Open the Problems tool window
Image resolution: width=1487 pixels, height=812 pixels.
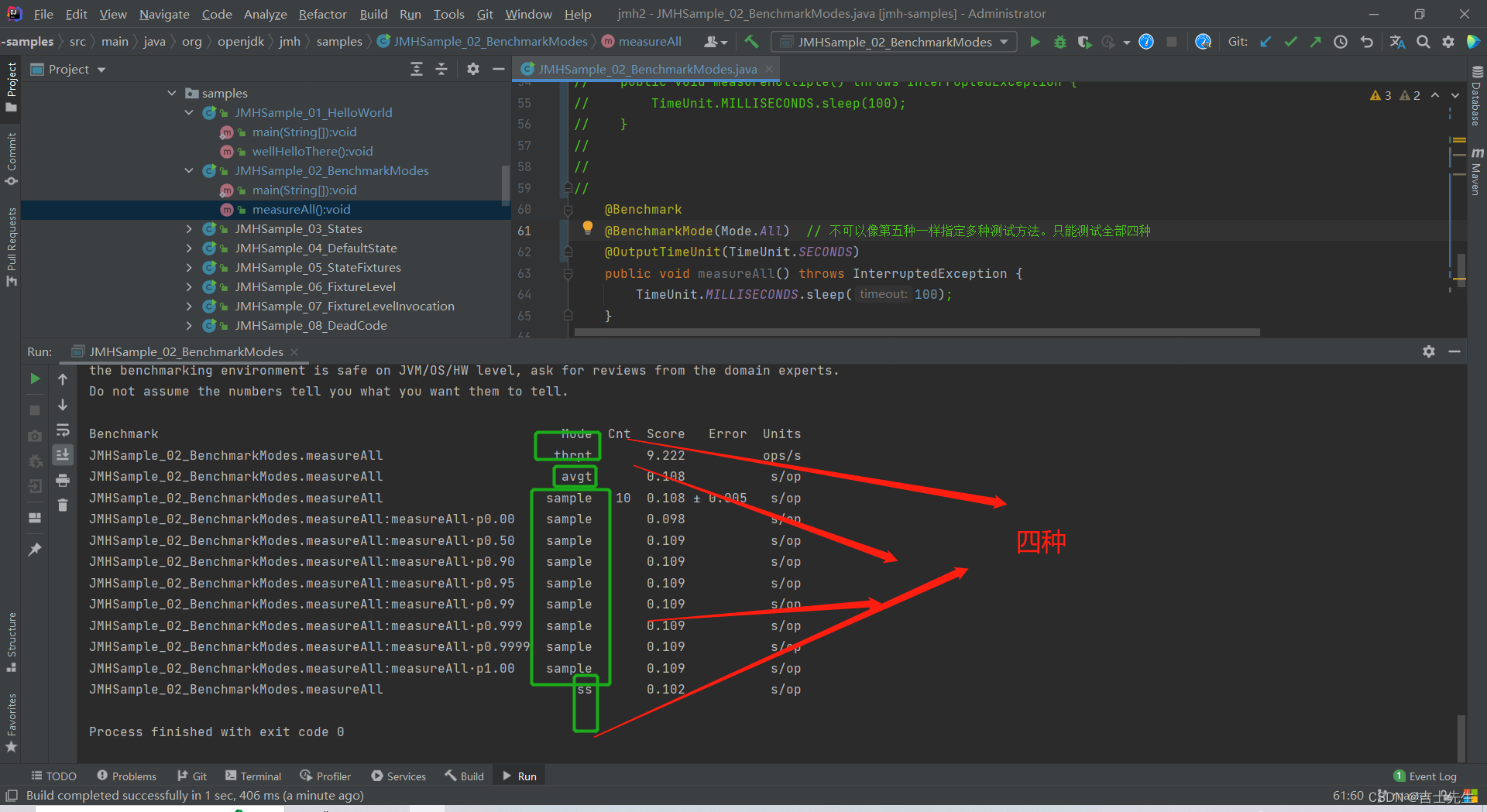click(126, 776)
